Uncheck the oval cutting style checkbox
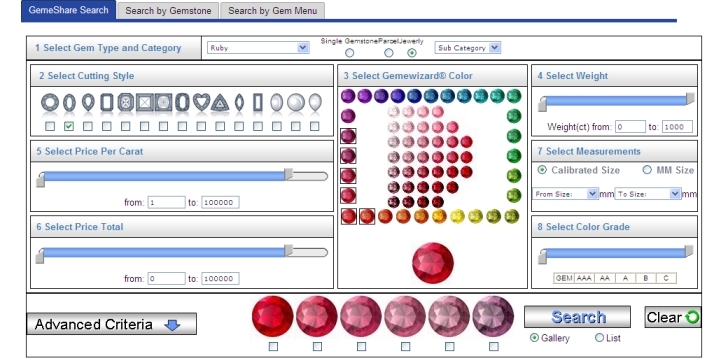 [x=69, y=126]
